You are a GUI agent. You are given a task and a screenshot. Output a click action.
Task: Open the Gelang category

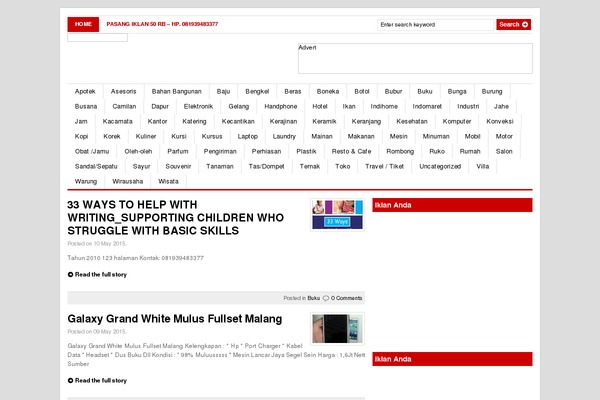coord(239,106)
